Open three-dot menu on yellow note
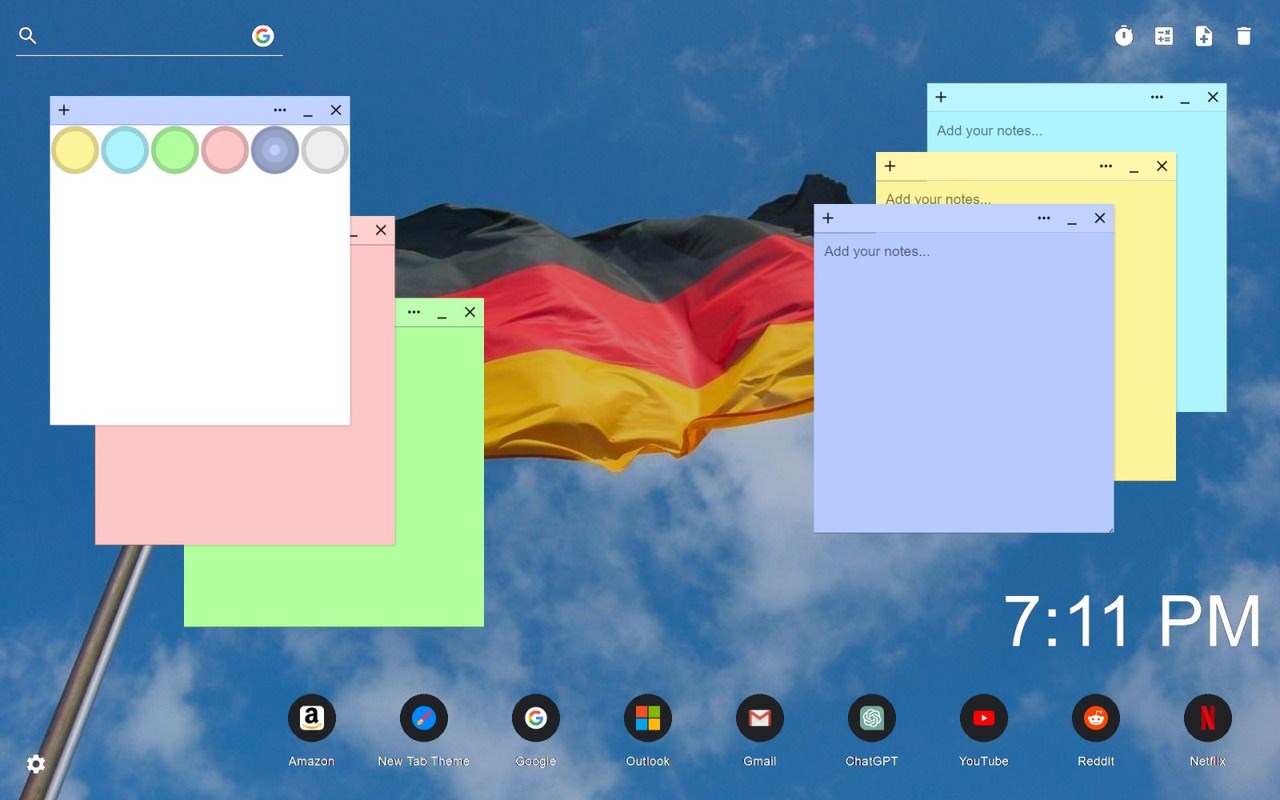The height and width of the screenshot is (800, 1280). [x=1106, y=166]
